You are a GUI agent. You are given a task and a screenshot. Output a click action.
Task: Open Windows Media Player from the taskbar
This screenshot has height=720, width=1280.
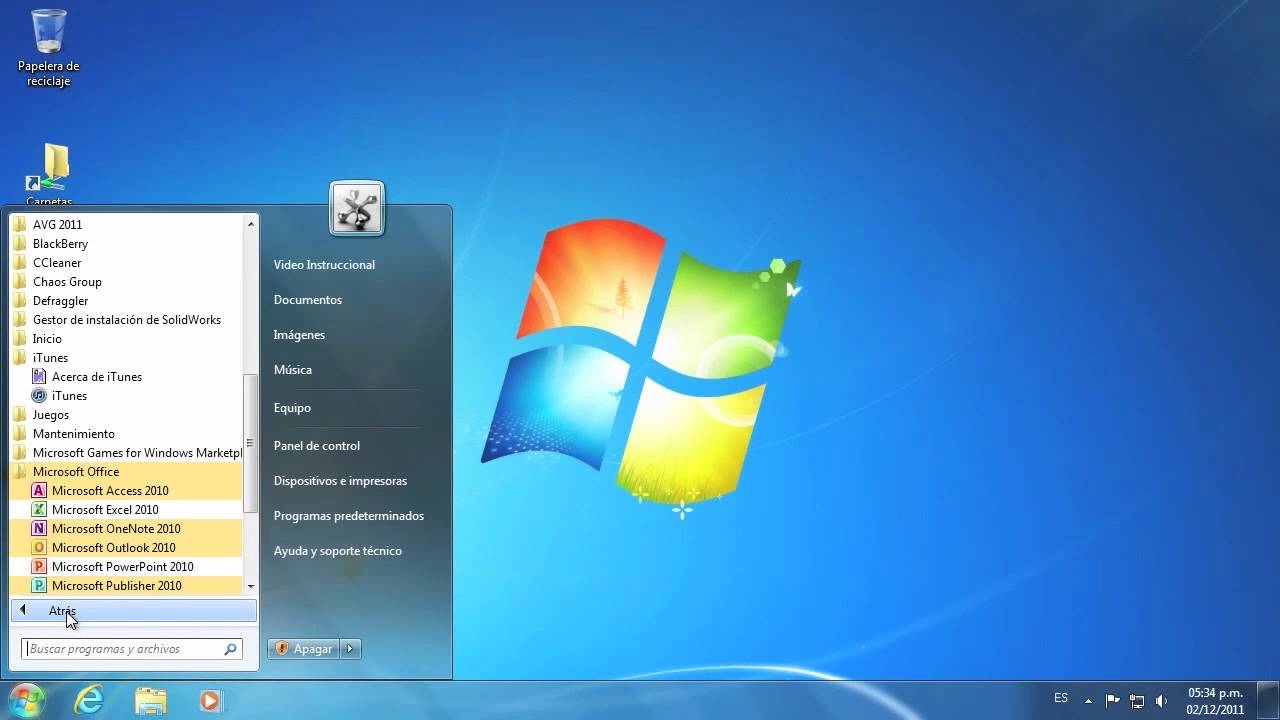coord(210,701)
